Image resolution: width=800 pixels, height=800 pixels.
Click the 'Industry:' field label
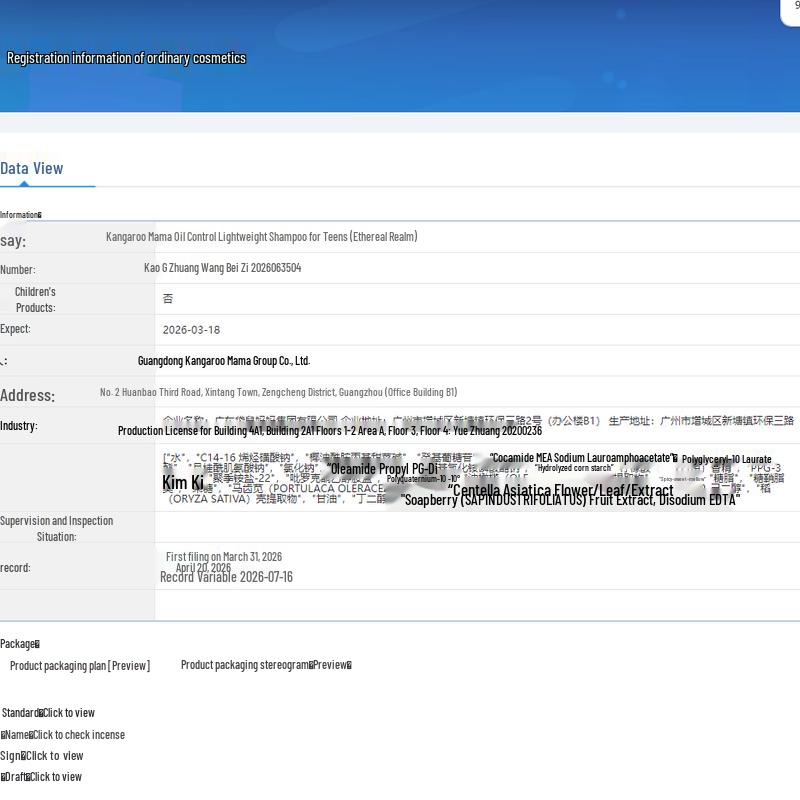(19, 426)
